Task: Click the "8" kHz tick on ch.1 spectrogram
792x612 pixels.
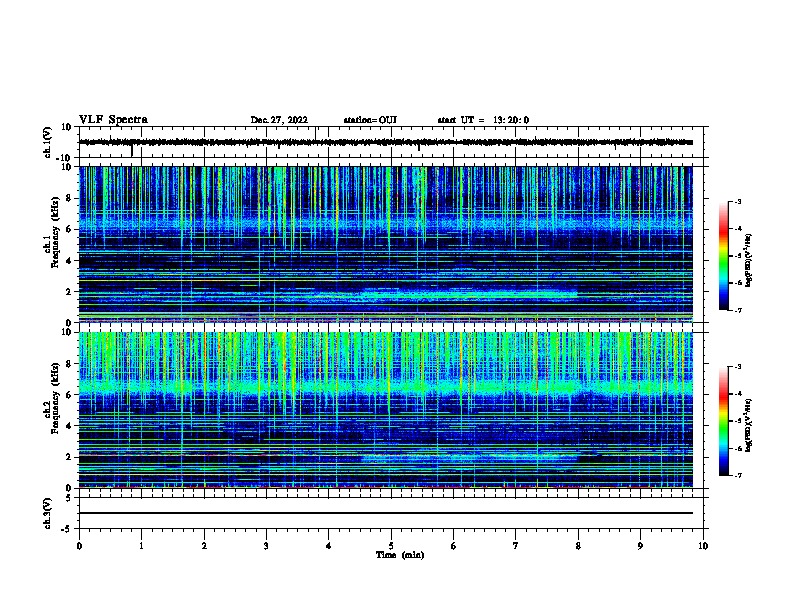Action: 69,198
